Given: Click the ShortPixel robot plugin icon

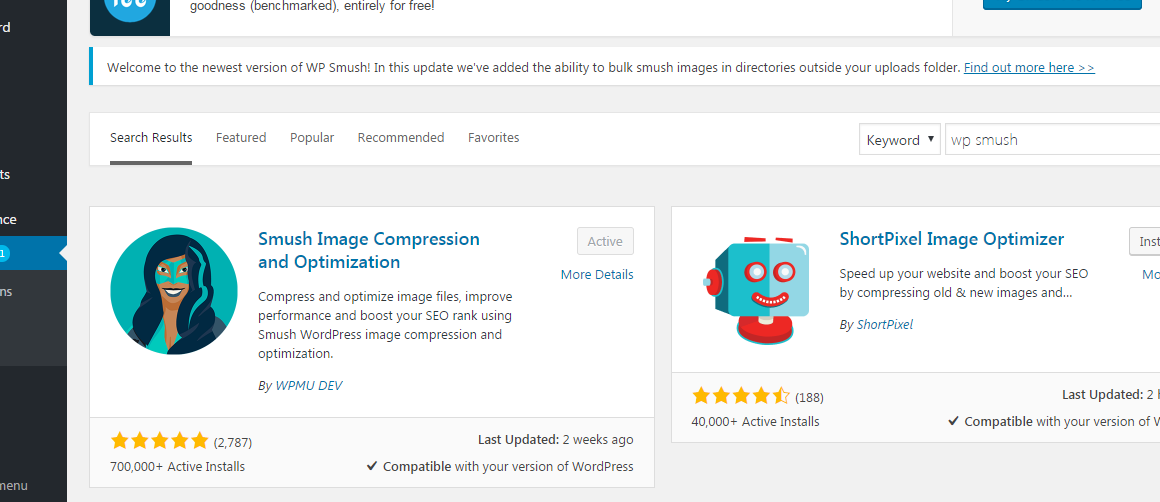Looking at the screenshot, I should [x=755, y=291].
